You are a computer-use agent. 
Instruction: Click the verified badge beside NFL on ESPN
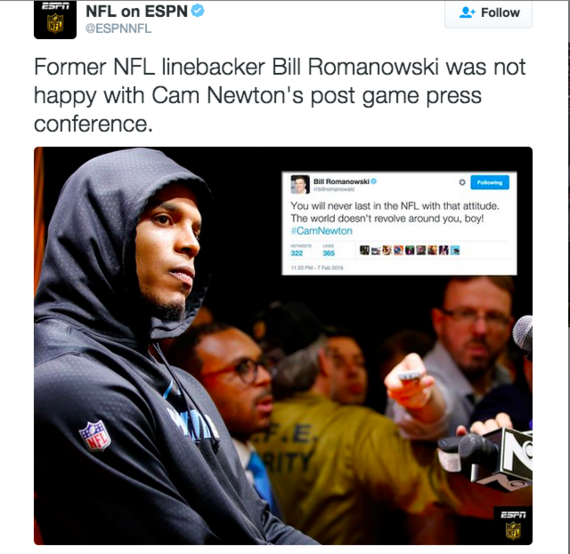tap(198, 11)
